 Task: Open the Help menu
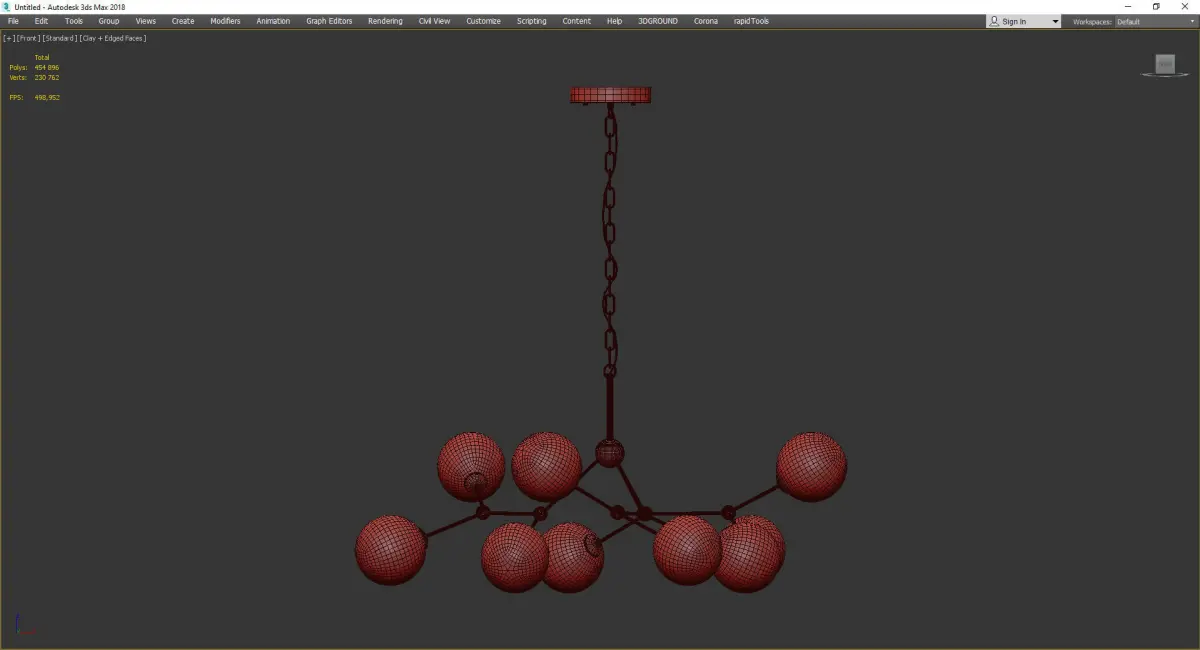(x=614, y=21)
